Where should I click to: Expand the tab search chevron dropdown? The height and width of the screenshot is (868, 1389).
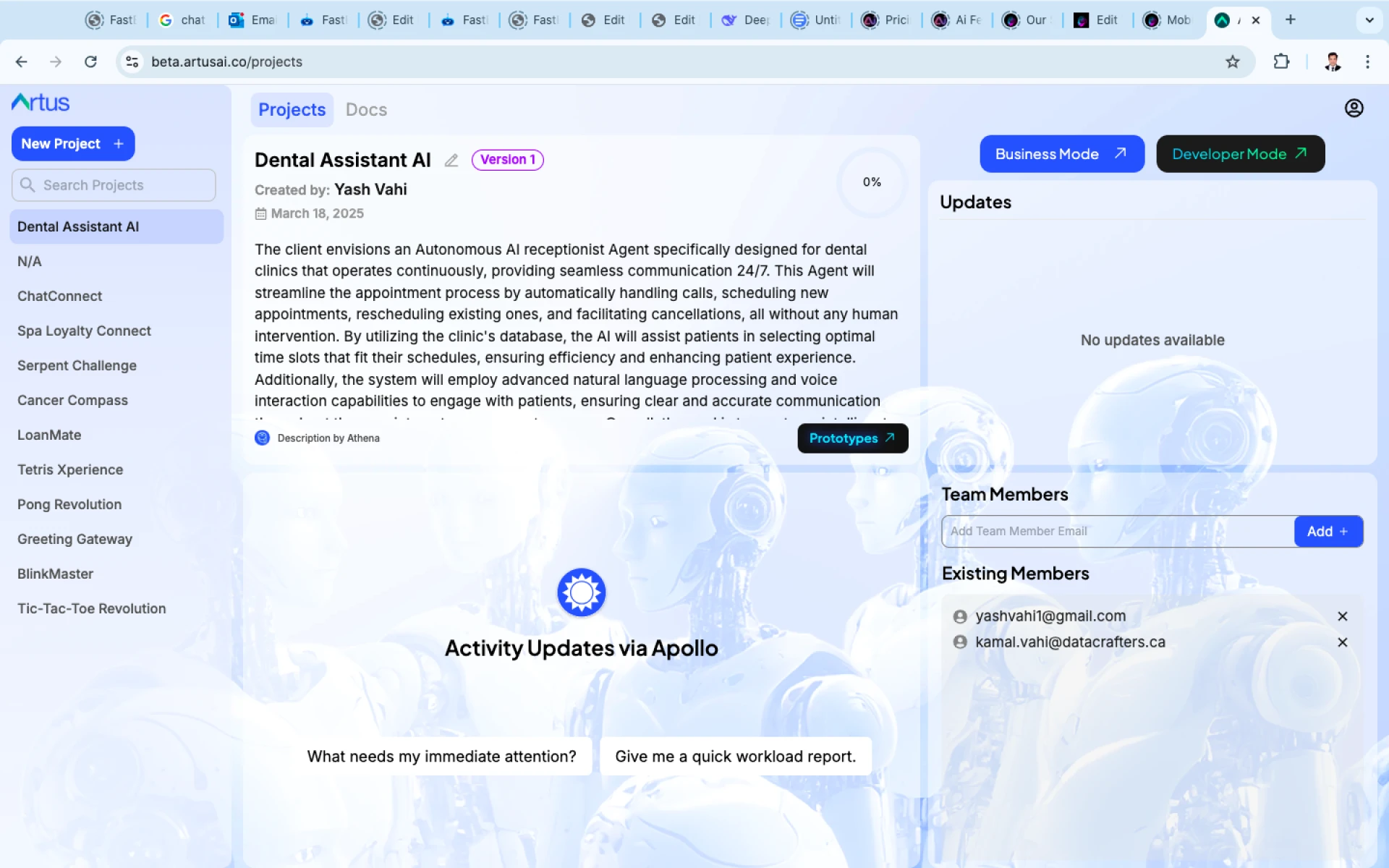tap(1369, 20)
